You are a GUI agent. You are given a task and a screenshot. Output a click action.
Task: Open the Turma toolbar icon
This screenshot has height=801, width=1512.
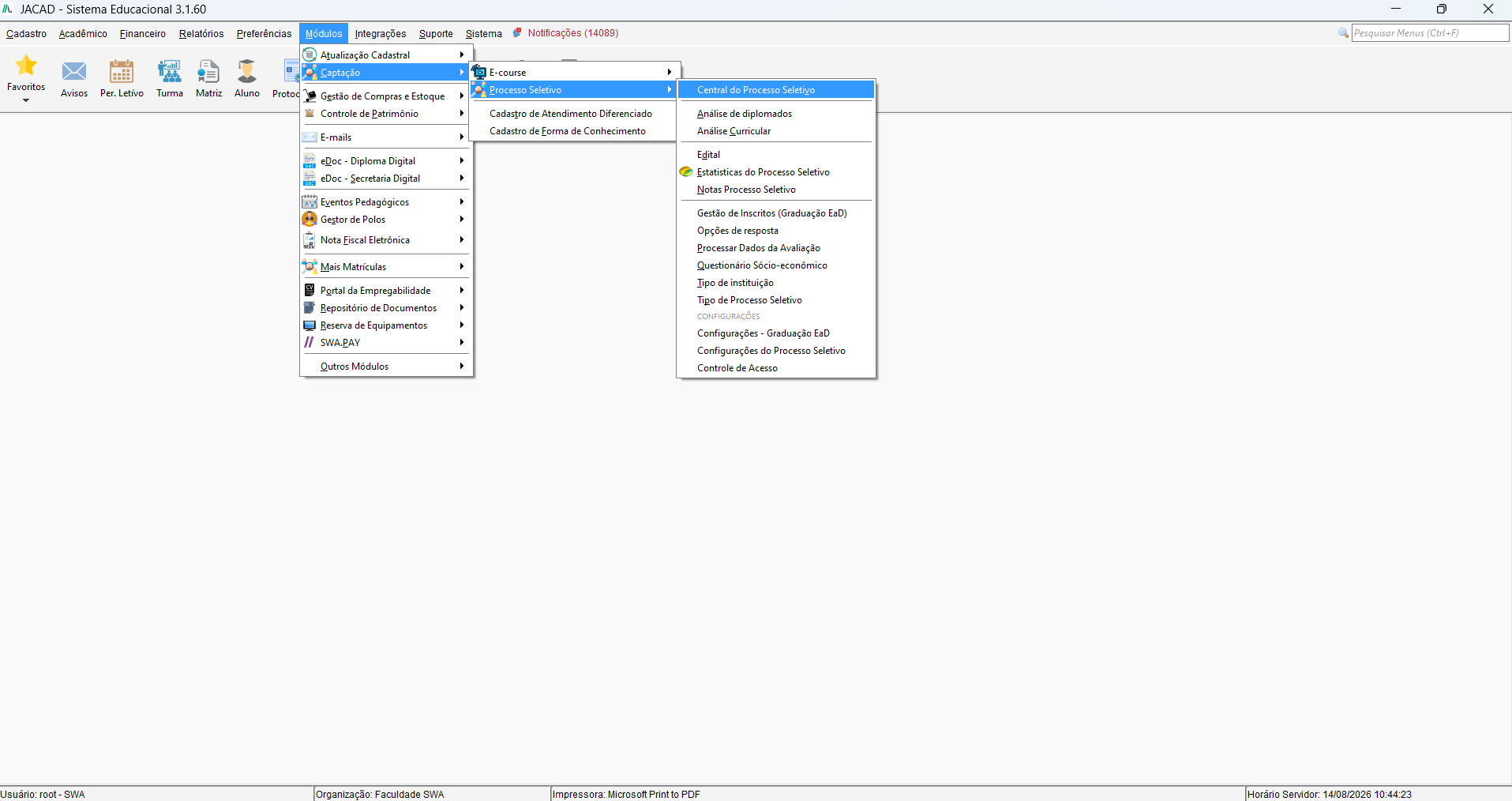(170, 71)
